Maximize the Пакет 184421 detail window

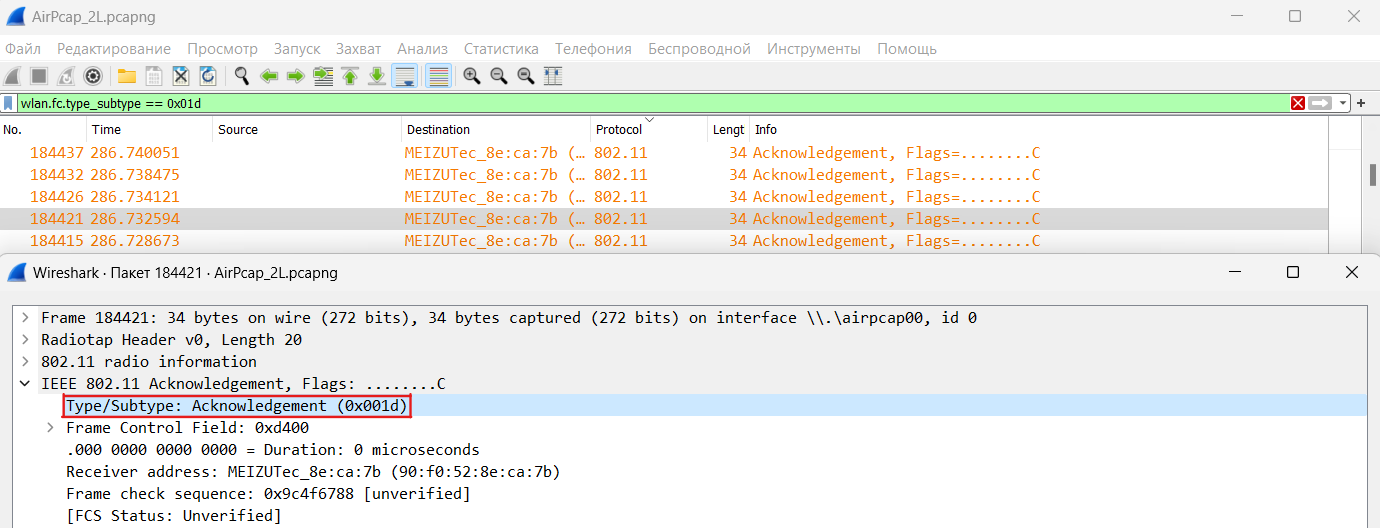pos(1293,272)
